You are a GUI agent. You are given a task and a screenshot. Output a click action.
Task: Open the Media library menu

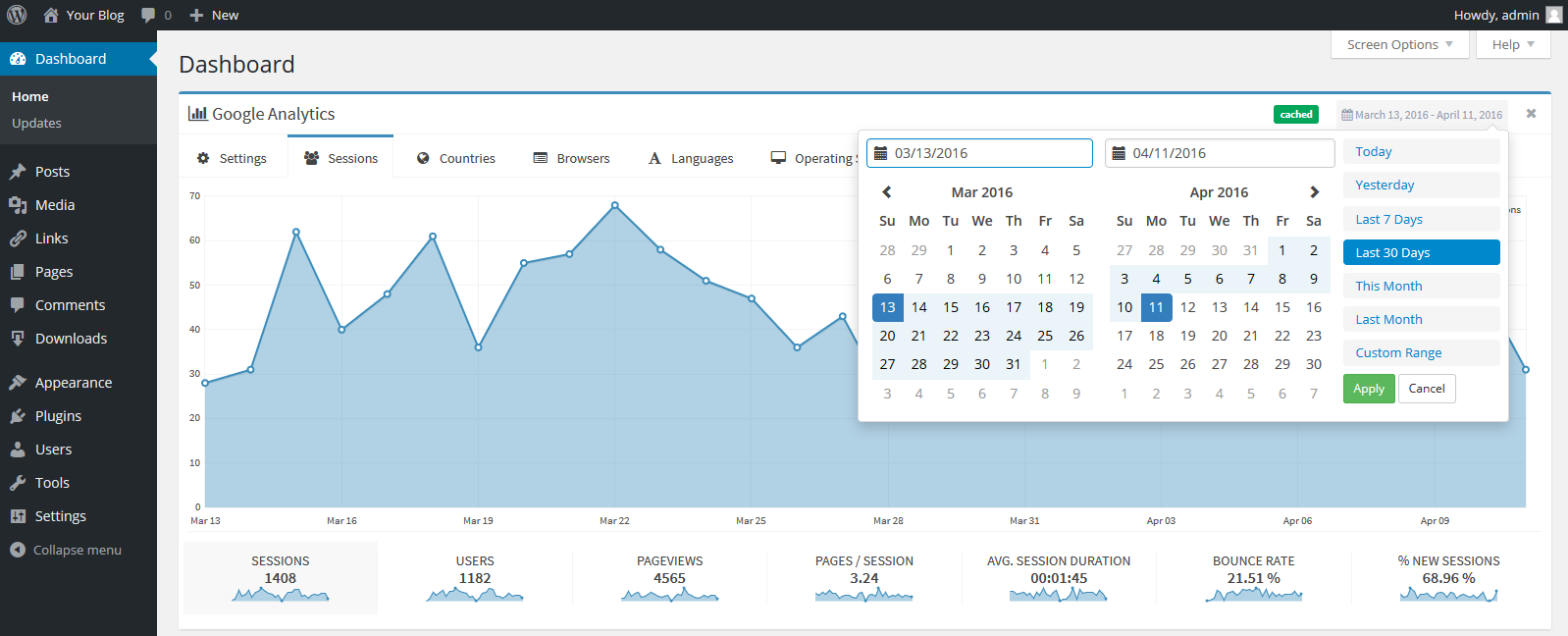pos(78,205)
